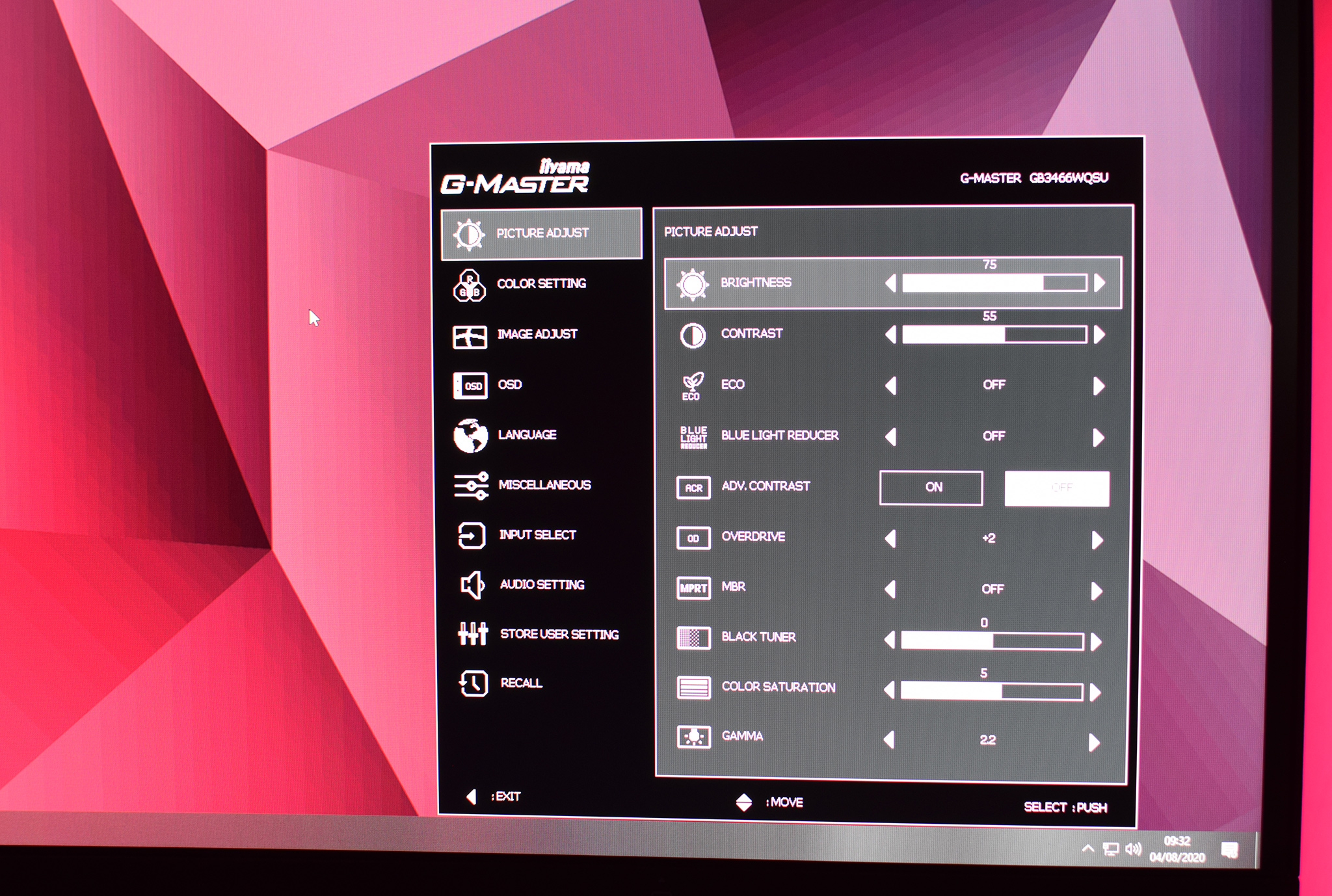1332x896 pixels.
Task: Select the Image Adjust icon
Action: pyautogui.click(x=470, y=337)
